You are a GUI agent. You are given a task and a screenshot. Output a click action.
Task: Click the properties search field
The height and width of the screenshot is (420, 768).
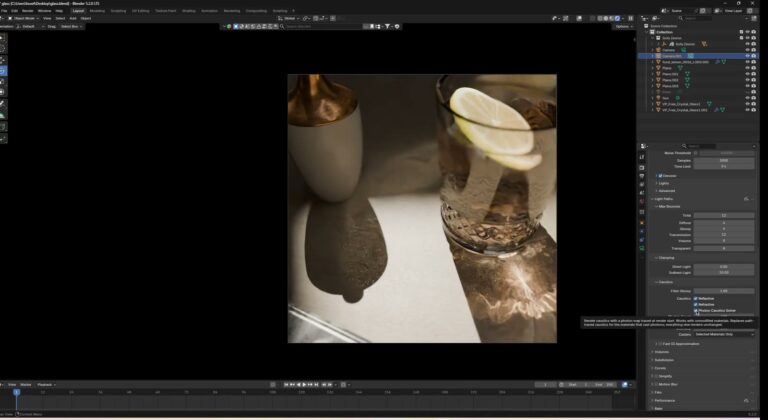[700, 146]
